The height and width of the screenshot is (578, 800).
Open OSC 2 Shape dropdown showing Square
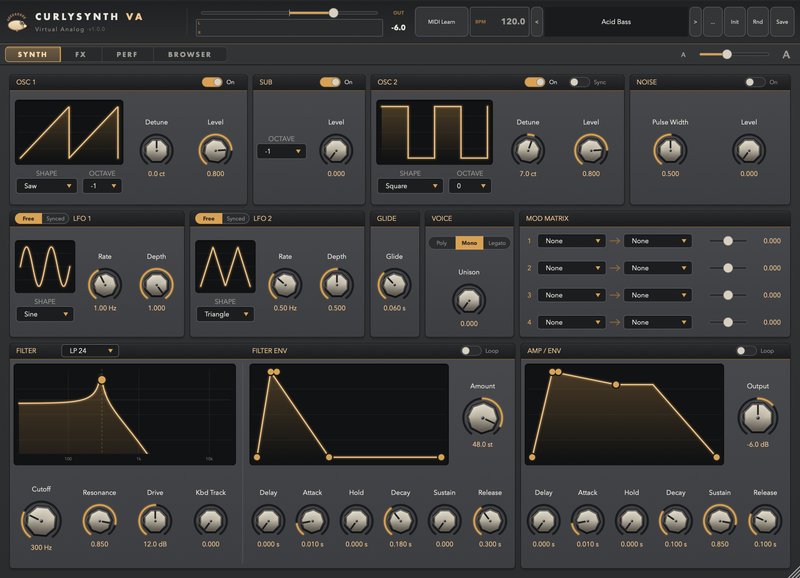coord(410,186)
